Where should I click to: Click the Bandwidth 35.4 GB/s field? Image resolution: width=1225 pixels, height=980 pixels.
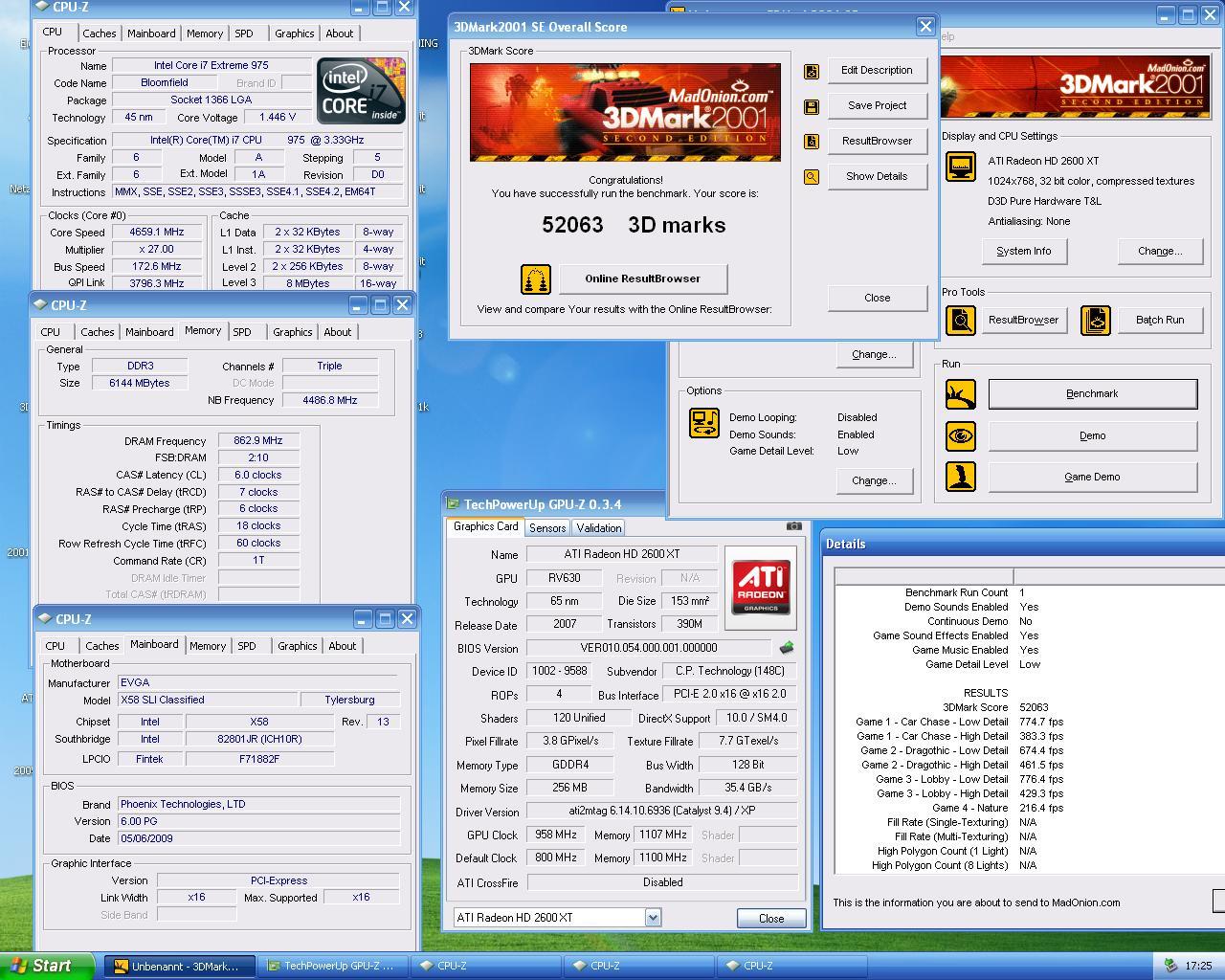click(x=747, y=788)
